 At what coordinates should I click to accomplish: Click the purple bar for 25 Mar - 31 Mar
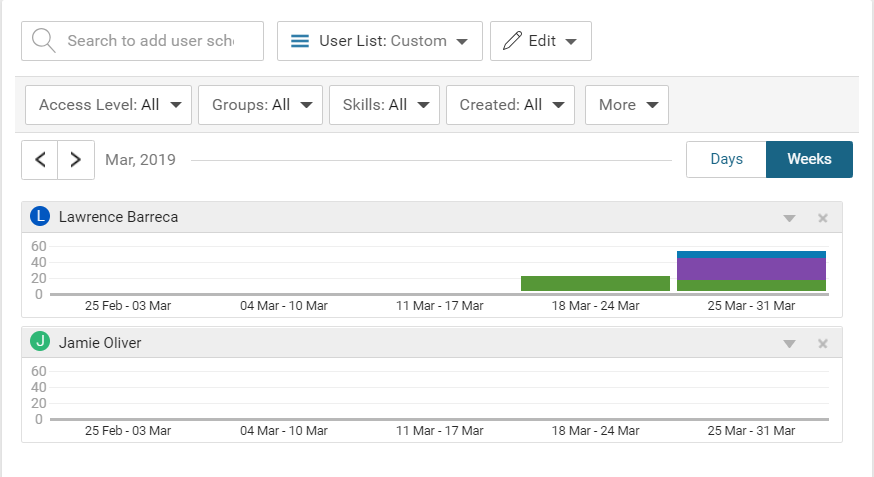pos(751,268)
